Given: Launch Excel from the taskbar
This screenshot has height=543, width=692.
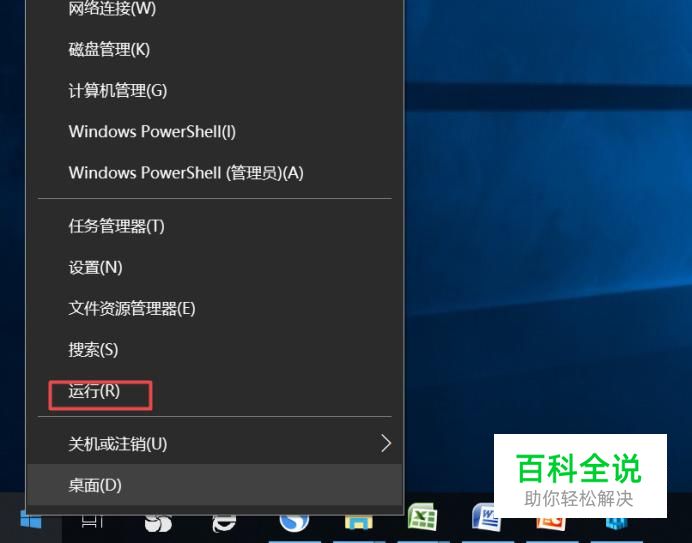Looking at the screenshot, I should (x=422, y=517).
